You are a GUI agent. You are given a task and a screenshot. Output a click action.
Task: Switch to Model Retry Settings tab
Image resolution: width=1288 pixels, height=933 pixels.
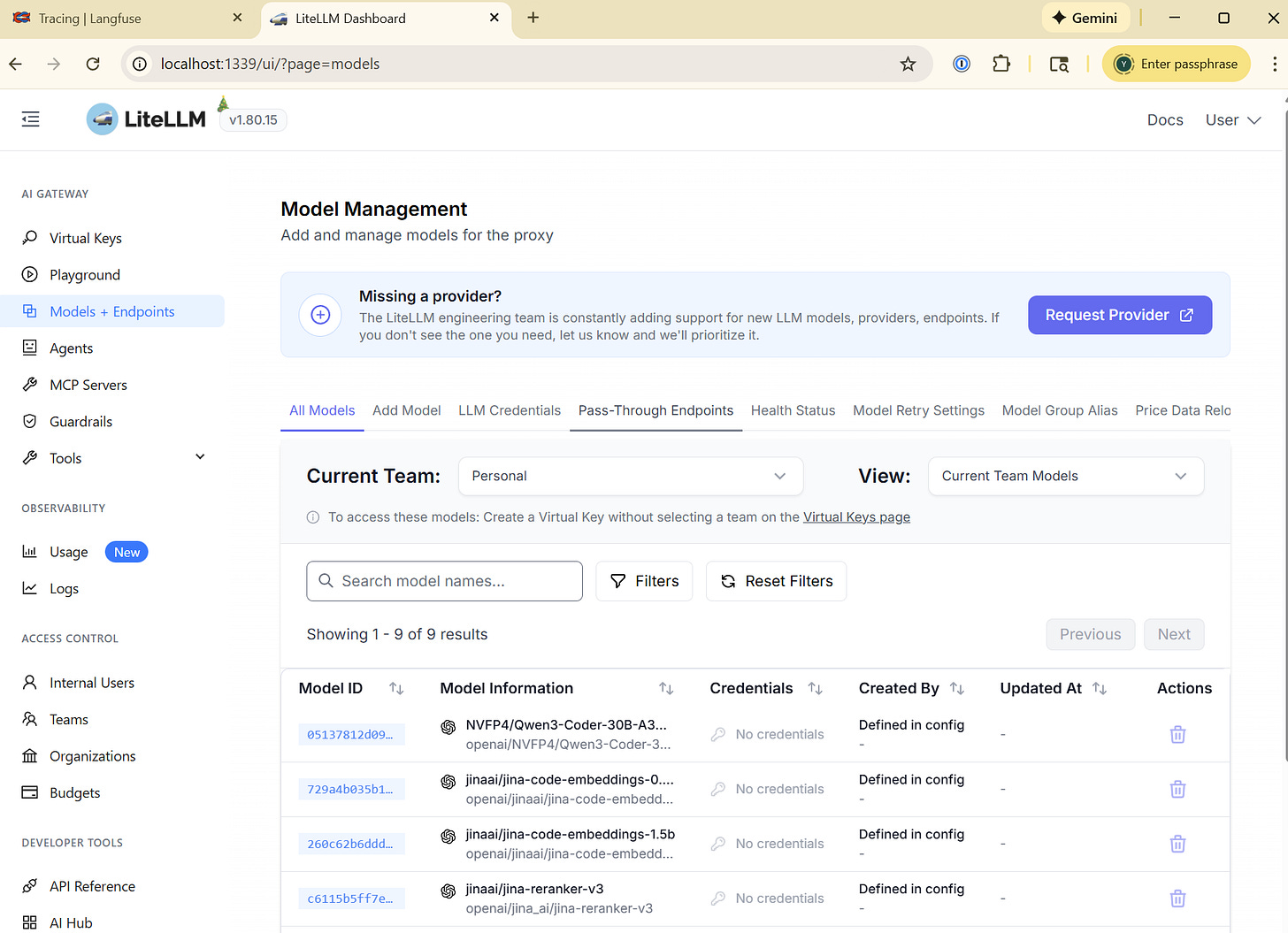918,410
